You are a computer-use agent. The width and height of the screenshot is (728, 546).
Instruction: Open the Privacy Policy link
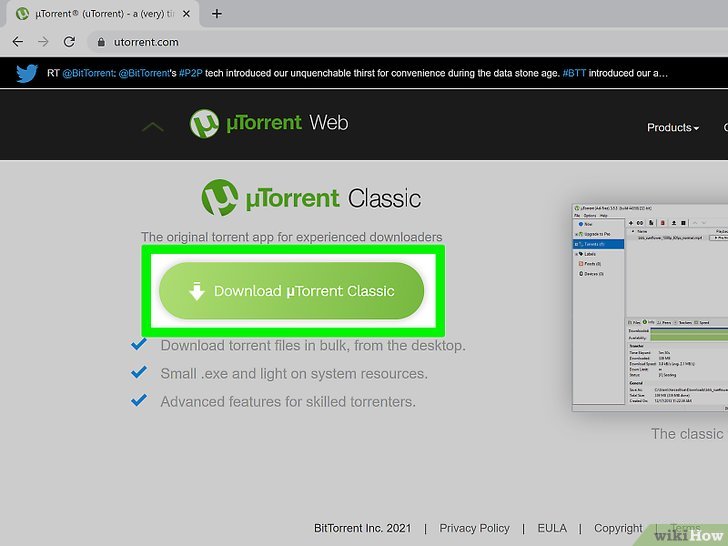[x=474, y=528]
